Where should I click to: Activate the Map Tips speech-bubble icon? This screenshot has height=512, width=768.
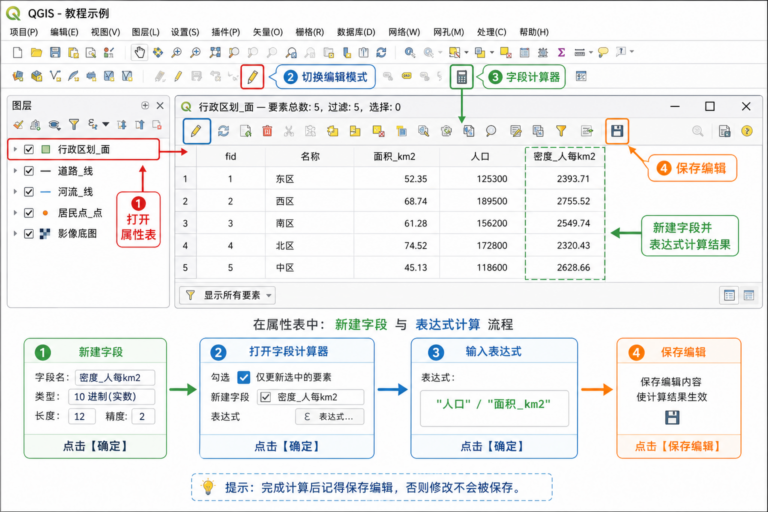coord(603,52)
